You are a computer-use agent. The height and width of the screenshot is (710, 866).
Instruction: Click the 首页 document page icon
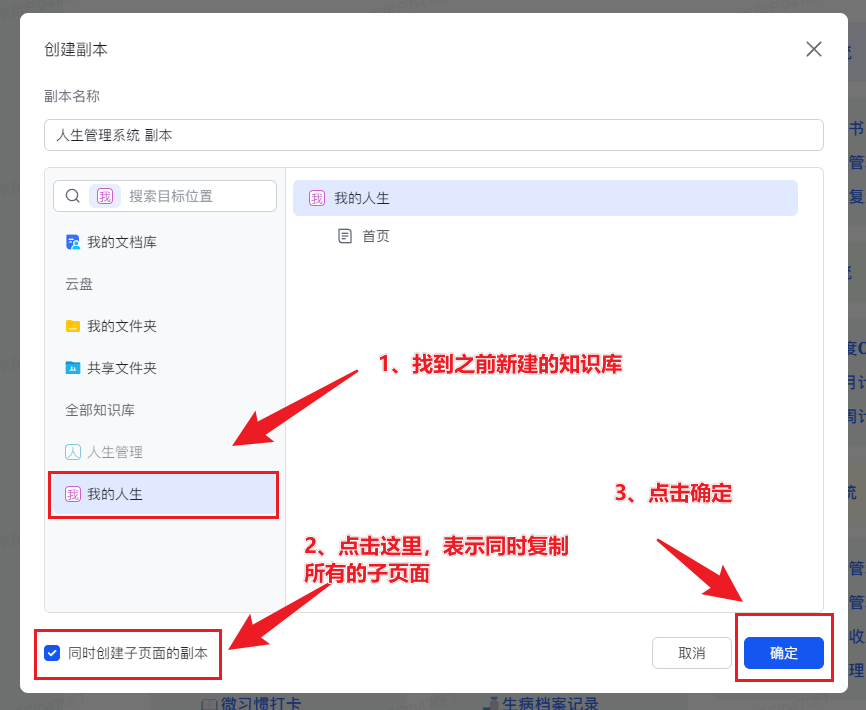coord(345,236)
